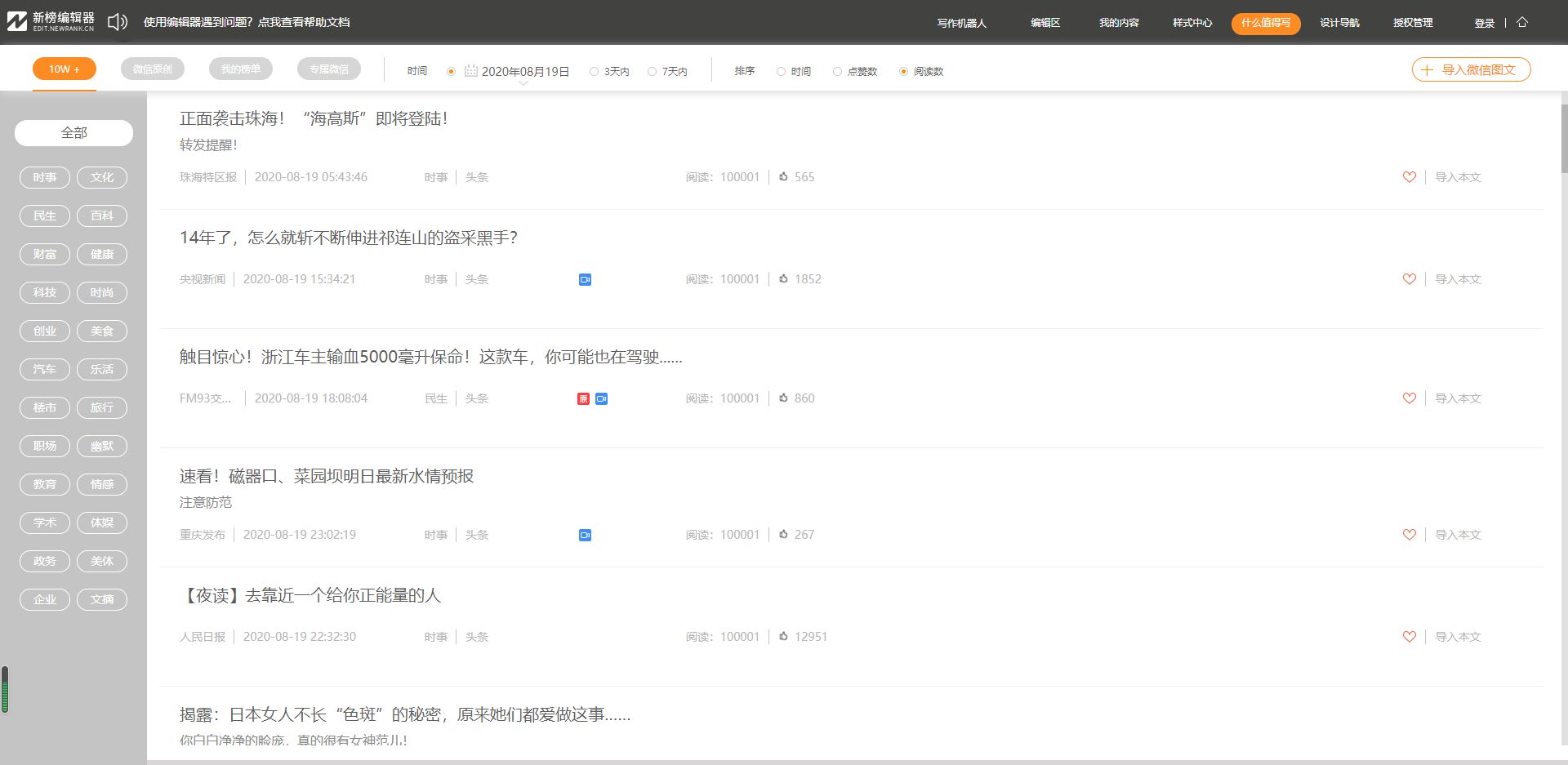The image size is (1568, 765).
Task: Open 我的内容 menu item
Action: [x=1119, y=23]
